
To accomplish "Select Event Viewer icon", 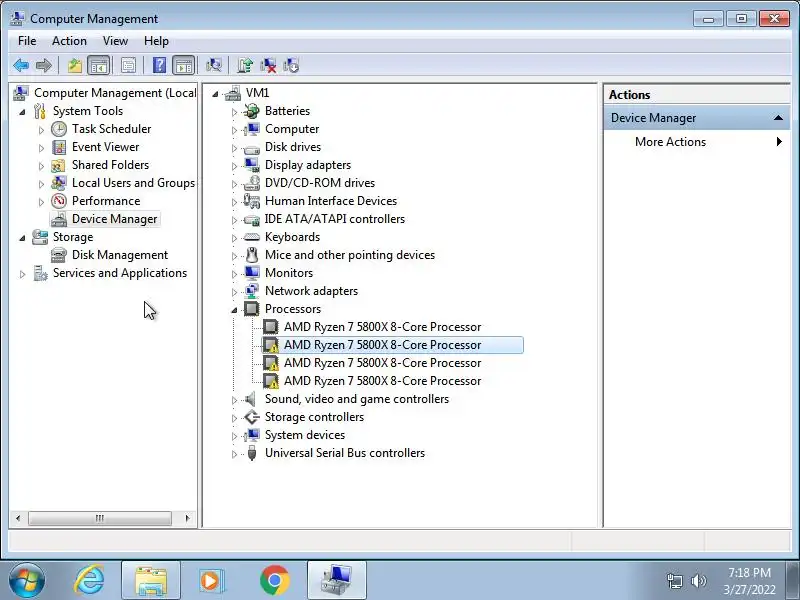I will [x=59, y=147].
